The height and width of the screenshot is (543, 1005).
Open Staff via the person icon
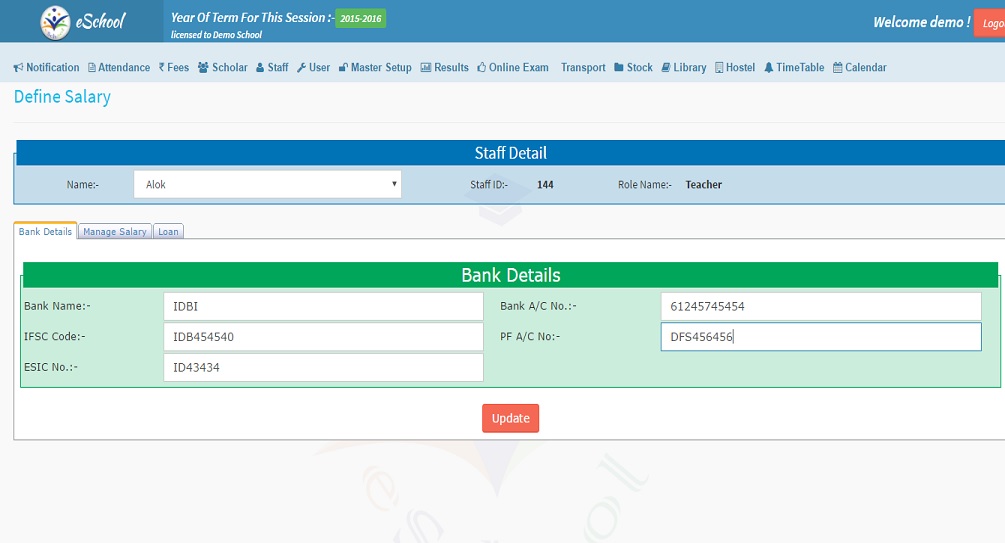coord(260,68)
